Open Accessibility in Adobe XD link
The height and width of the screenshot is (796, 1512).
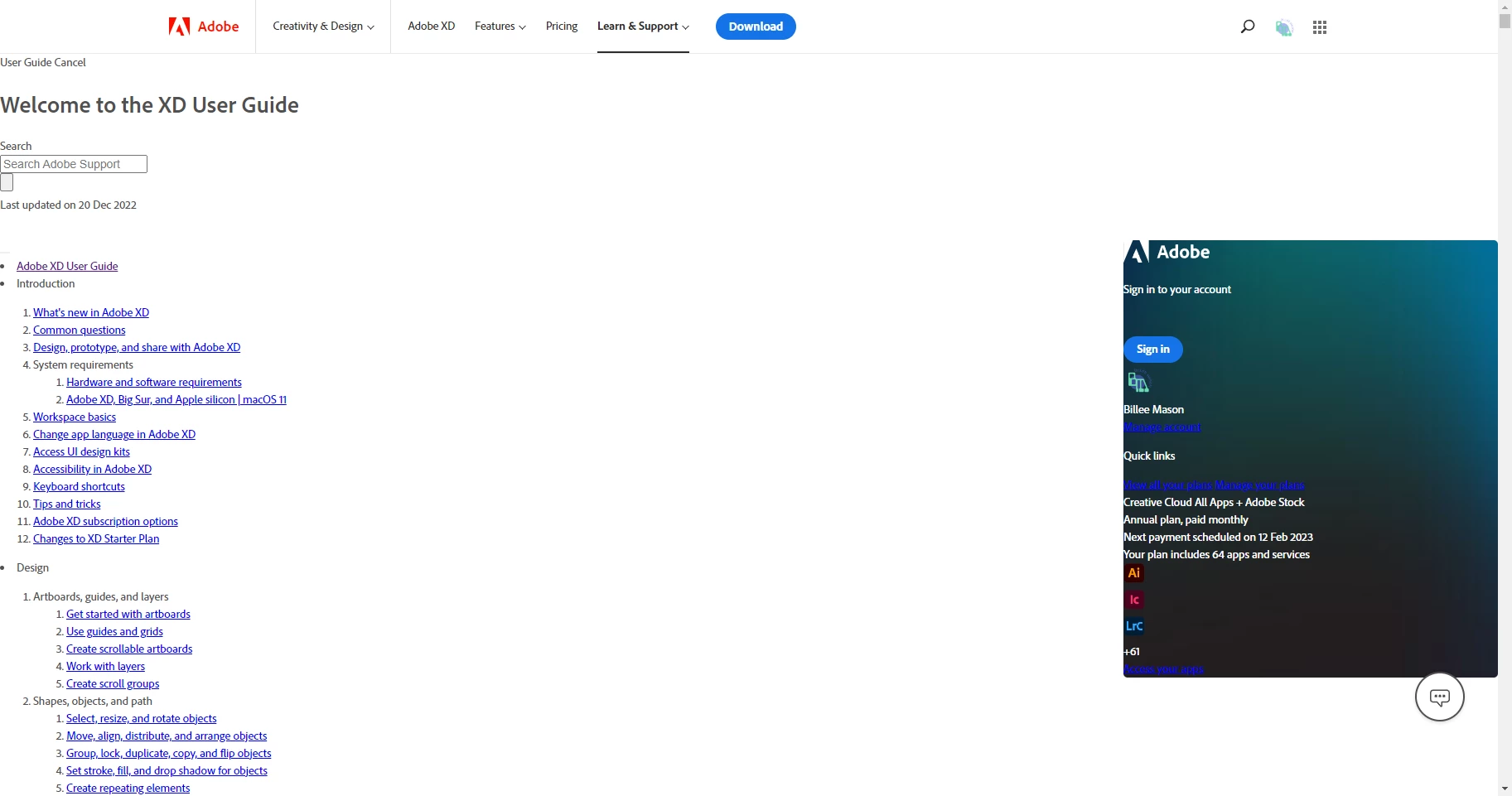click(92, 469)
